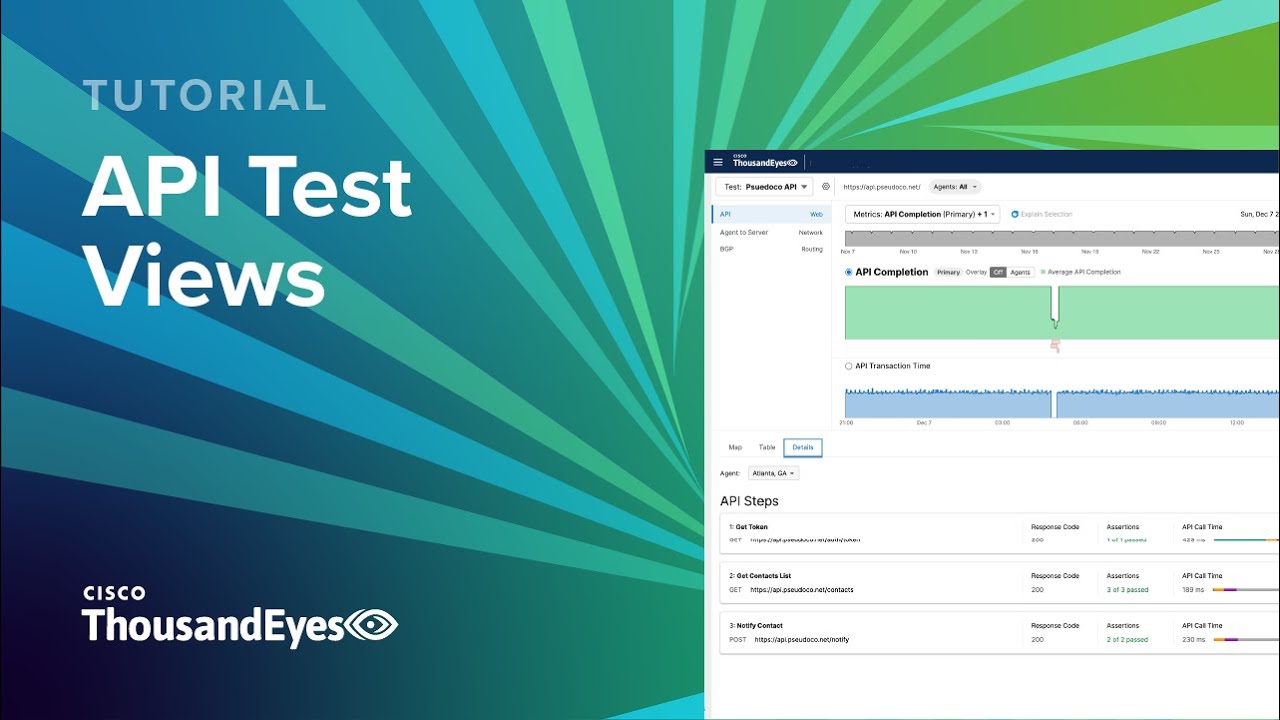Switch to the Table tab

click(767, 447)
